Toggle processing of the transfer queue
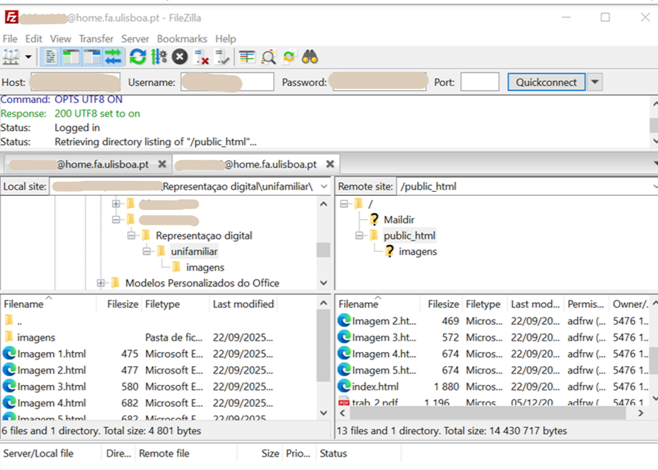This screenshot has width=658, height=470. pyautogui.click(x=158, y=57)
